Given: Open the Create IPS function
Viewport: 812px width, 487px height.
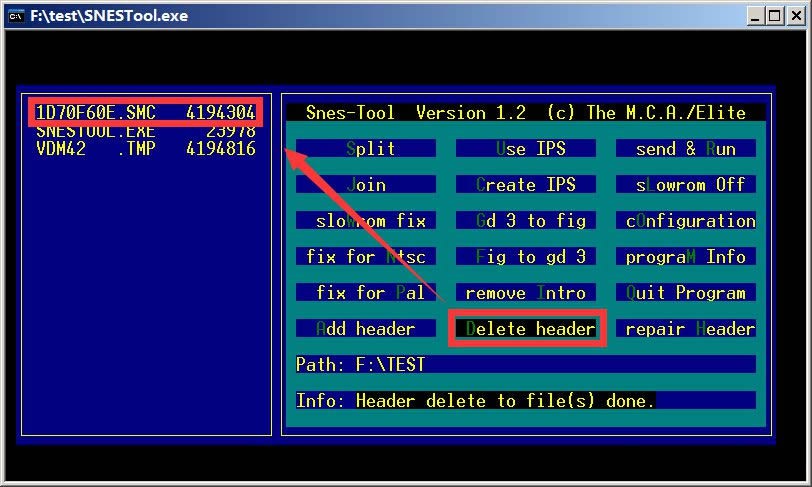Looking at the screenshot, I should pos(526,185).
